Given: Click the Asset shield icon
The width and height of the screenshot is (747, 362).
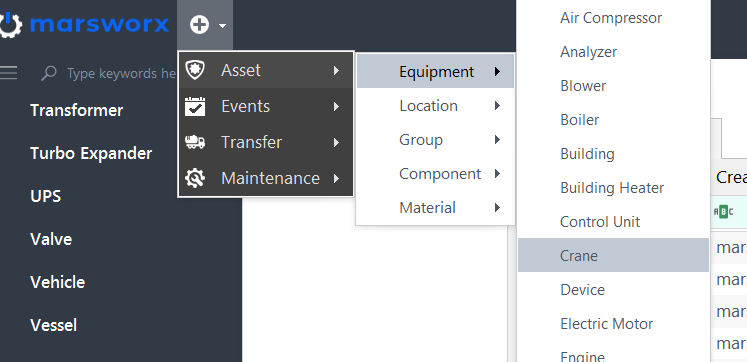Looking at the screenshot, I should [194, 70].
